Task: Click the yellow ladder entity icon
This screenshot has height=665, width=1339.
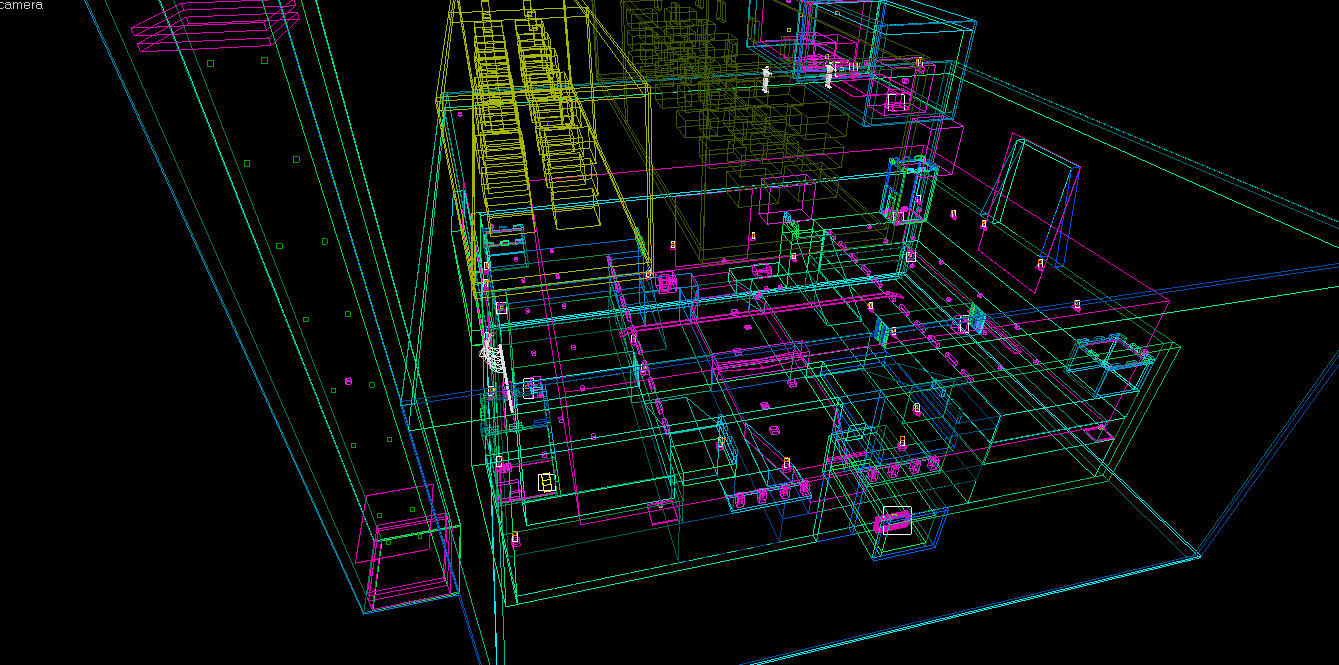Action: pos(545,483)
